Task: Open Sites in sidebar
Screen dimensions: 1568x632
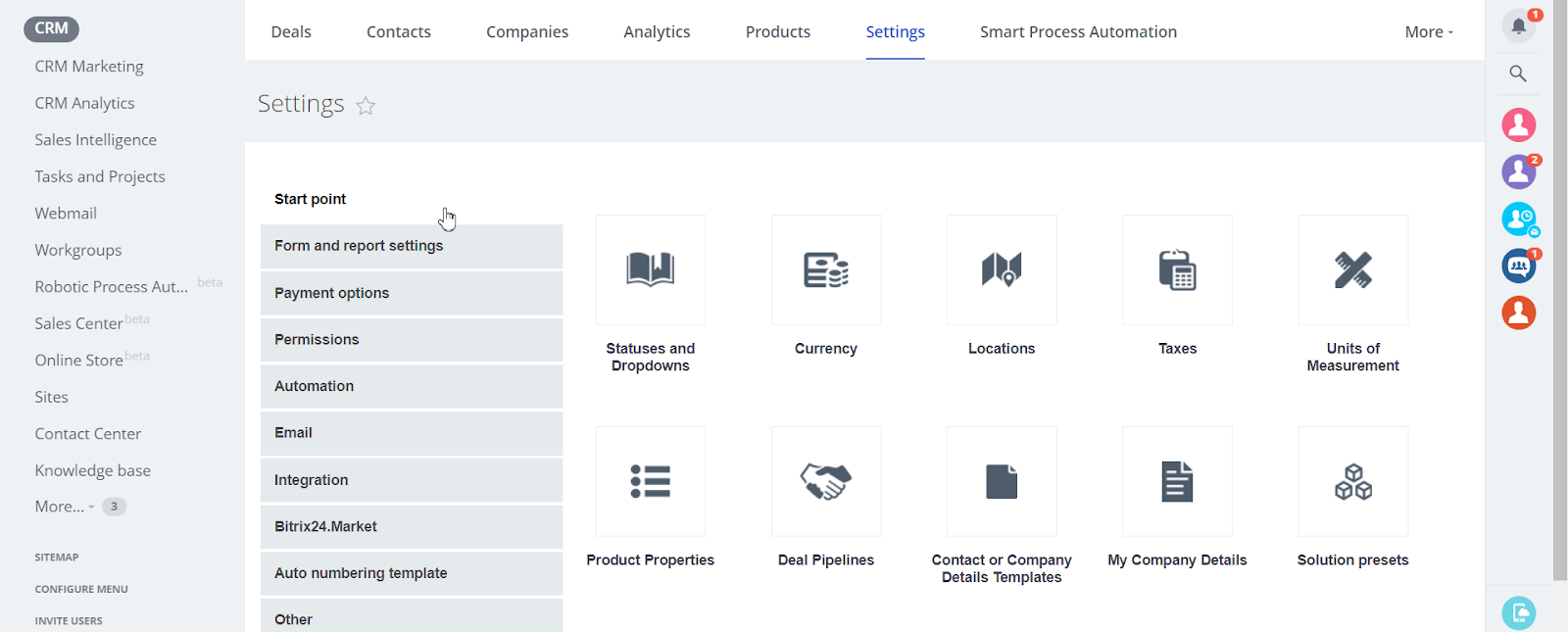Action: [x=51, y=397]
